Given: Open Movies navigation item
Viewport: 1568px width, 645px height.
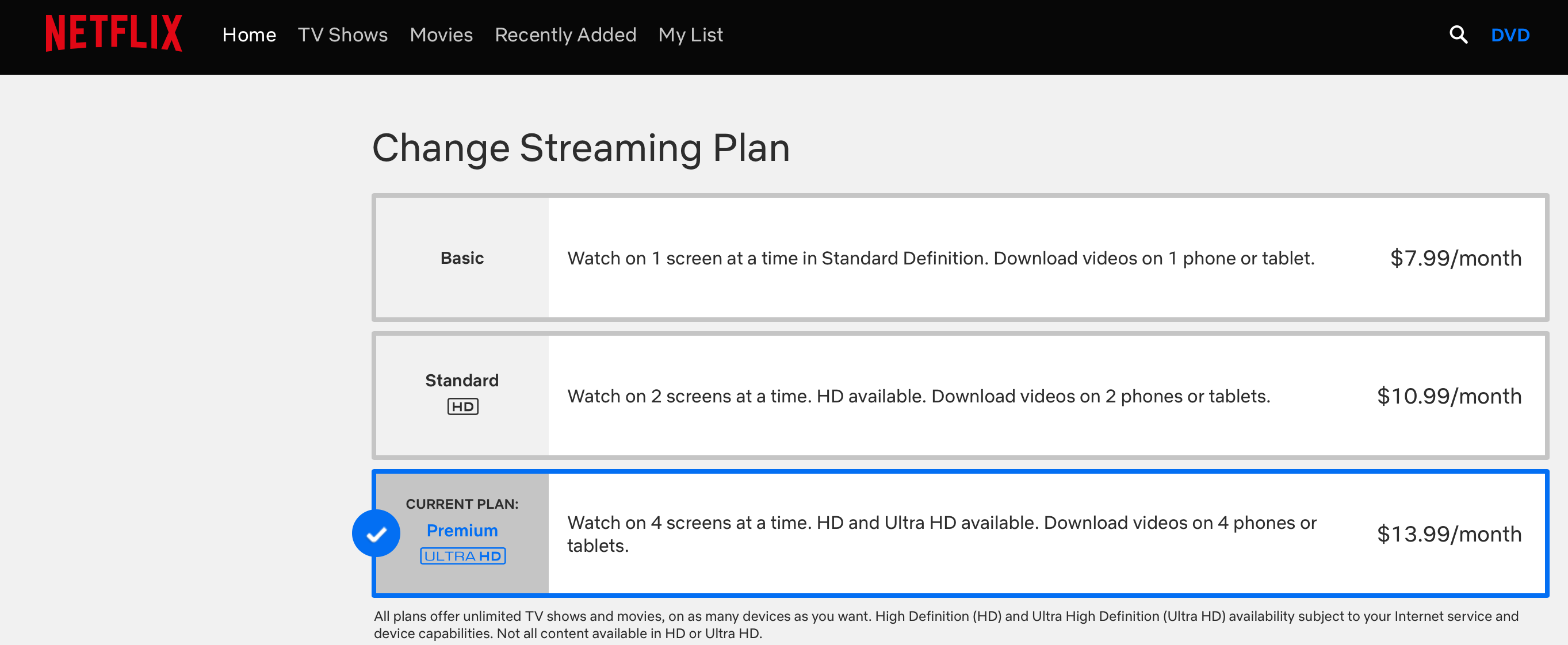Looking at the screenshot, I should (441, 34).
